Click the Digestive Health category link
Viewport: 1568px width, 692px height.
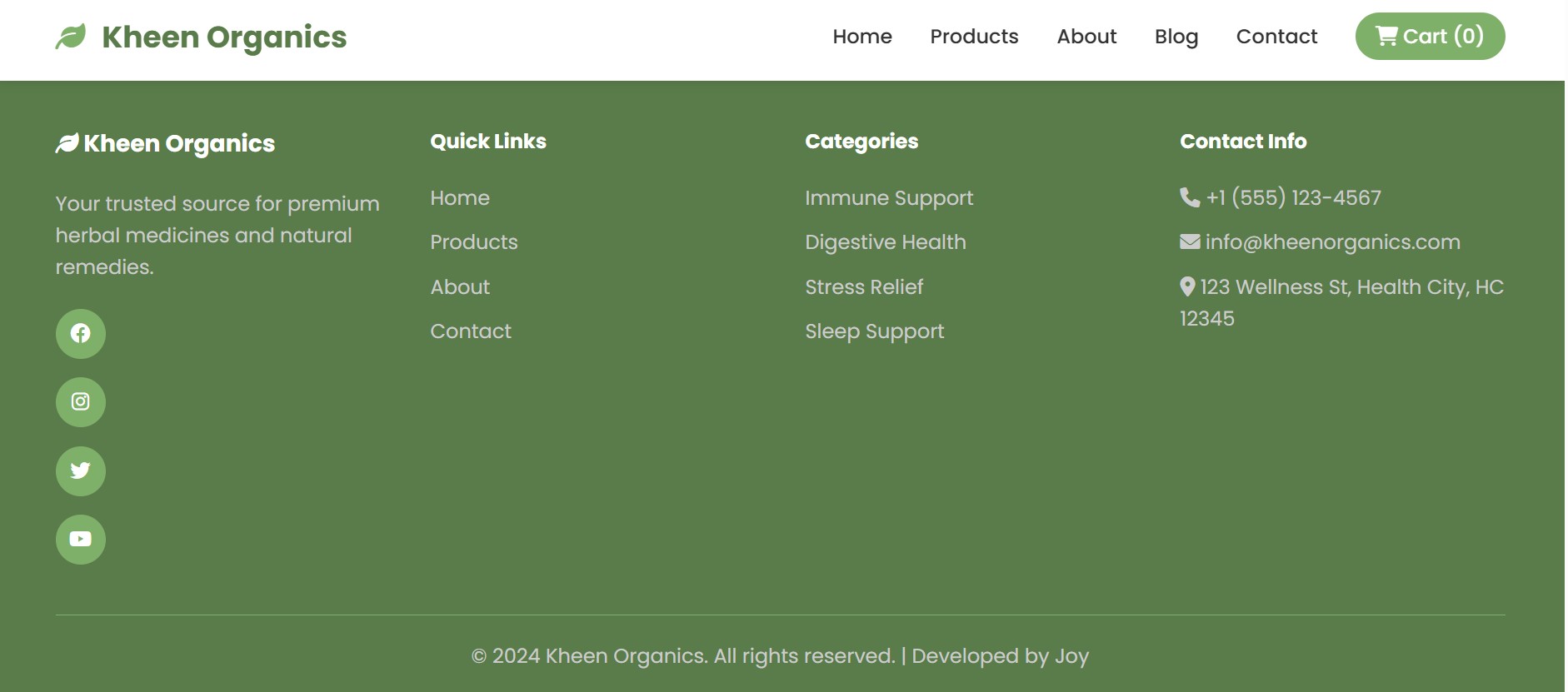click(886, 242)
